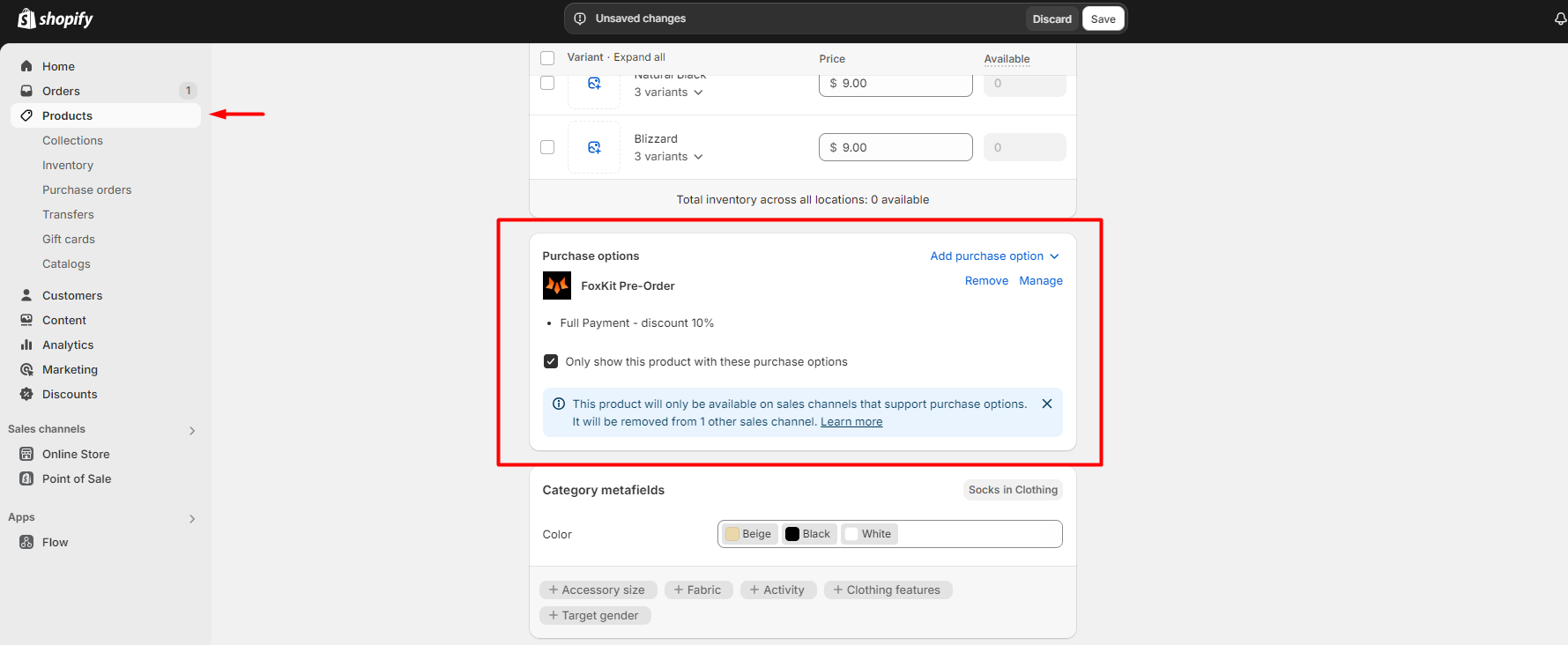
Task: Remove FoxKit Pre-Order purchase option
Action: 986,281
